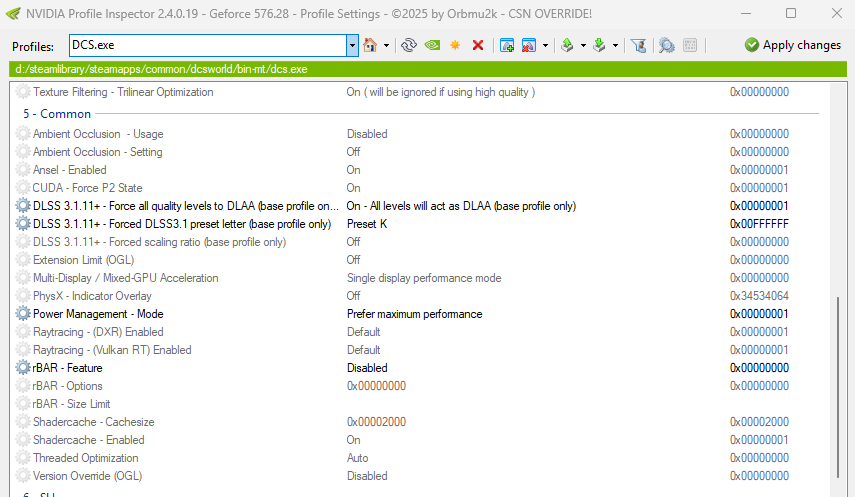Click the 0x34534064 hex value

[759, 296]
